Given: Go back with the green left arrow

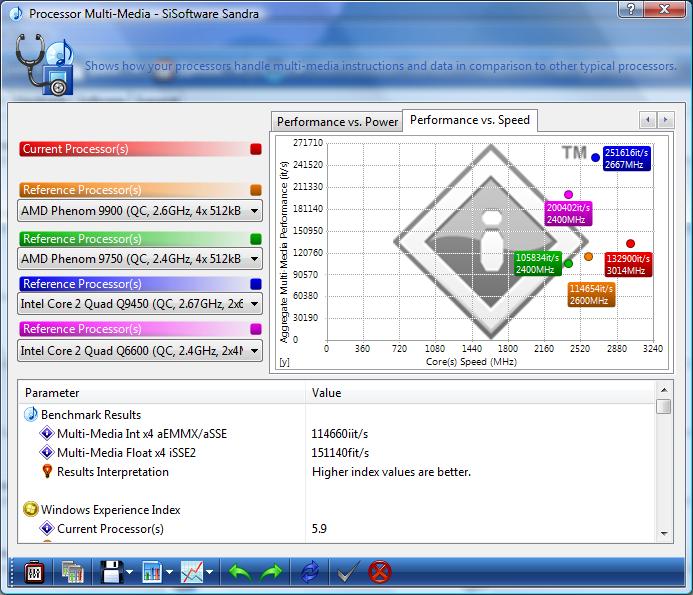Looking at the screenshot, I should pos(240,573).
